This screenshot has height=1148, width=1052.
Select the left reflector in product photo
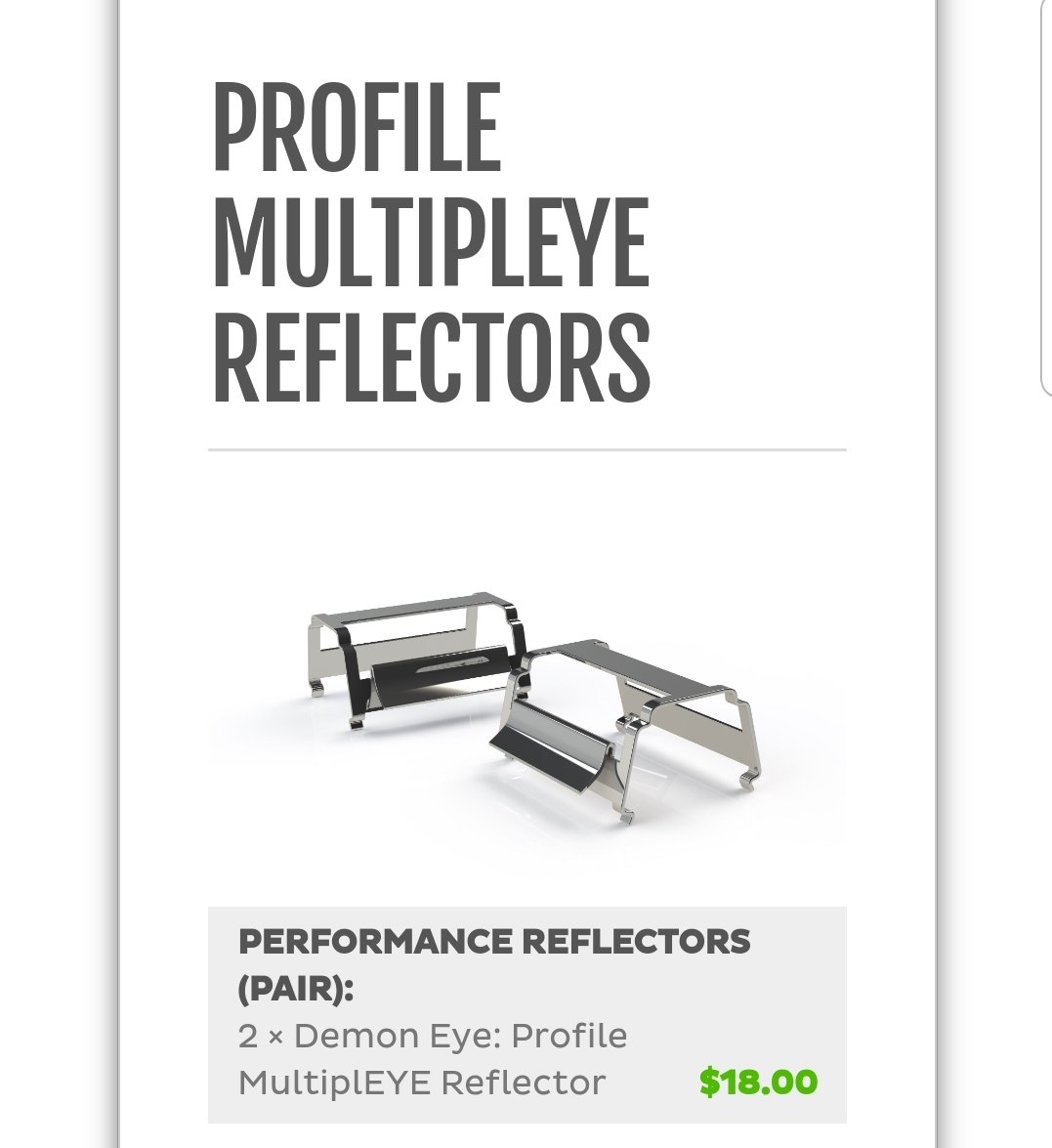coord(417,659)
